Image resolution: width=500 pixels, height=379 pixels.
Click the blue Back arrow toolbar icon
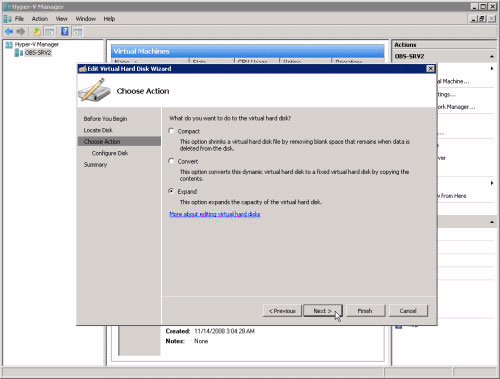(x=9, y=32)
